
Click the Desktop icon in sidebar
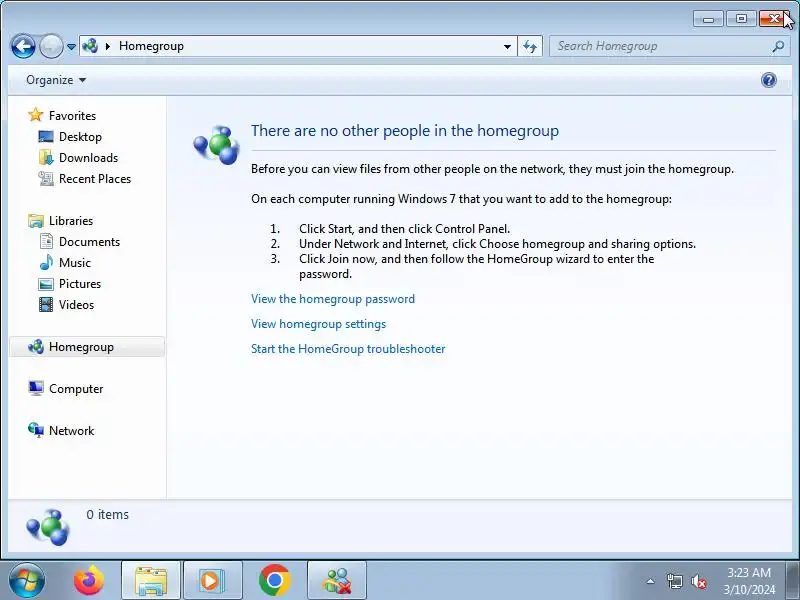pos(46,137)
